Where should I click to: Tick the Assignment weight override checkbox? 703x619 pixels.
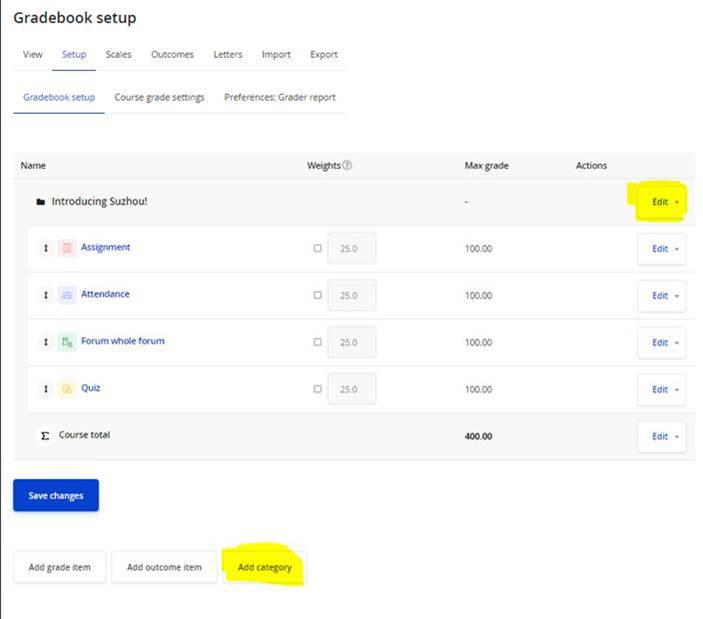coord(317,248)
